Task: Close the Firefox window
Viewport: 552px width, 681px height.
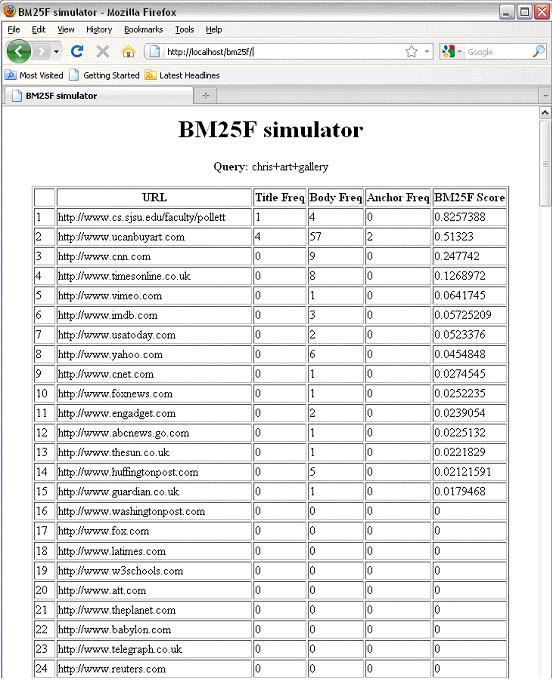Action: tap(542, 12)
